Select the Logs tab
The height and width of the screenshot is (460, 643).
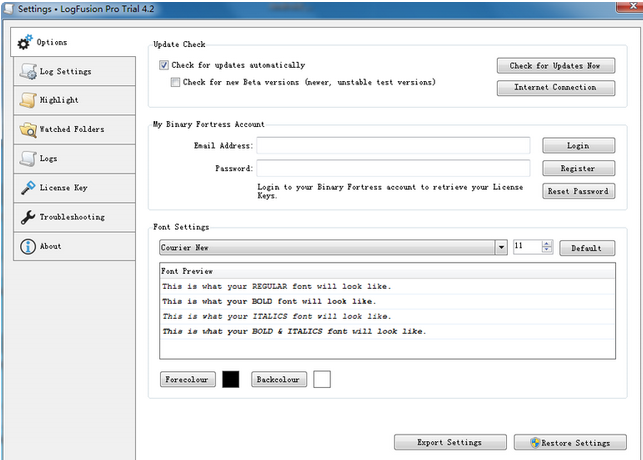tap(74, 159)
